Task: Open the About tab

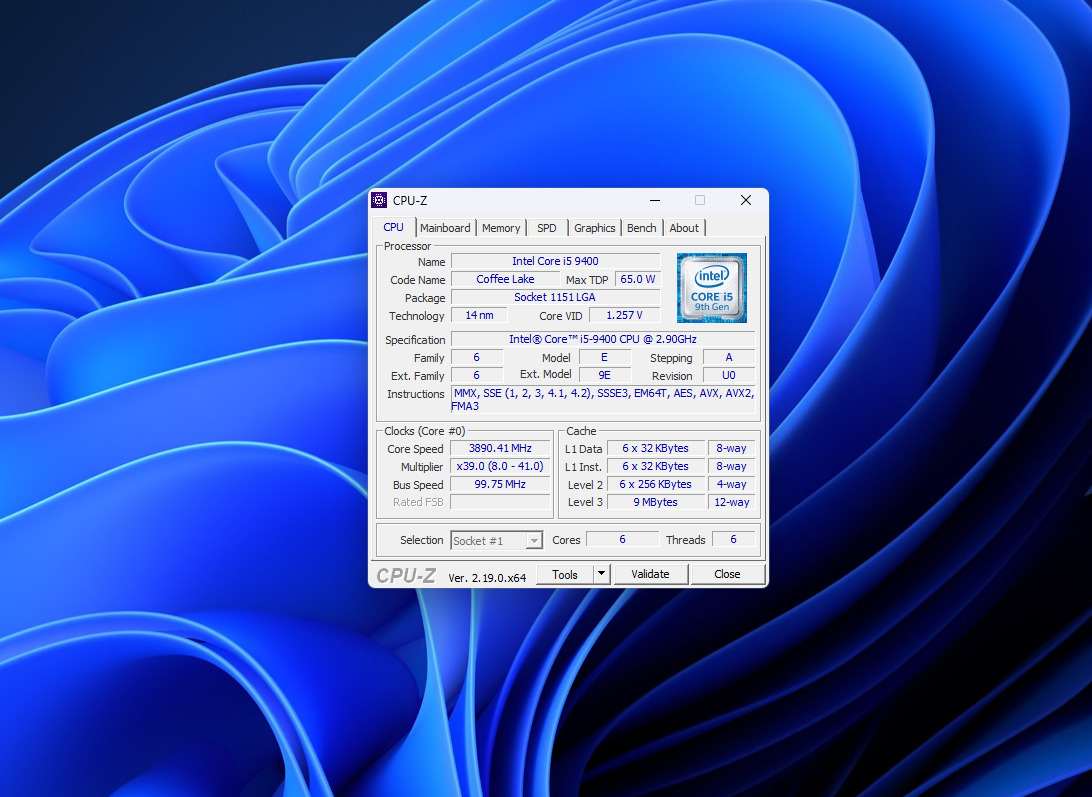Action: tap(684, 228)
